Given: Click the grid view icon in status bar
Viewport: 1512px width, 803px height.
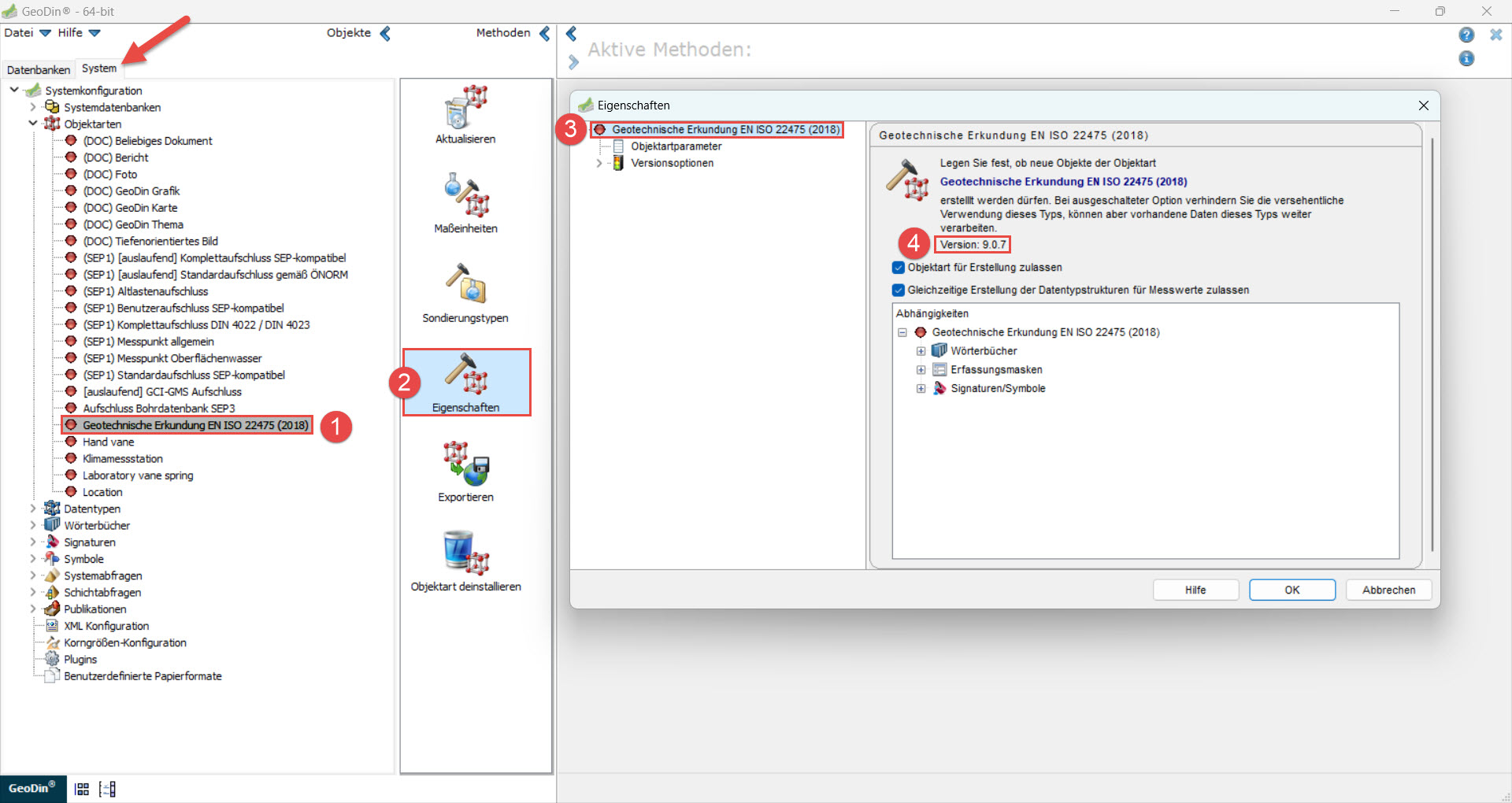Looking at the screenshot, I should click(82, 789).
